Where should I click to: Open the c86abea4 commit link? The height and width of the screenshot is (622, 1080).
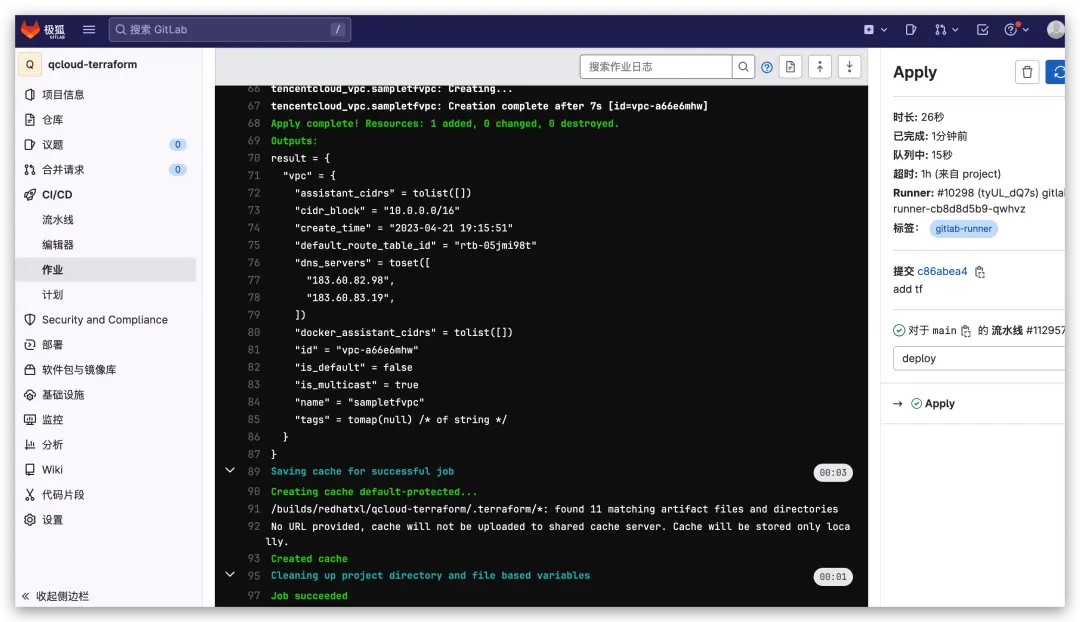[942, 271]
